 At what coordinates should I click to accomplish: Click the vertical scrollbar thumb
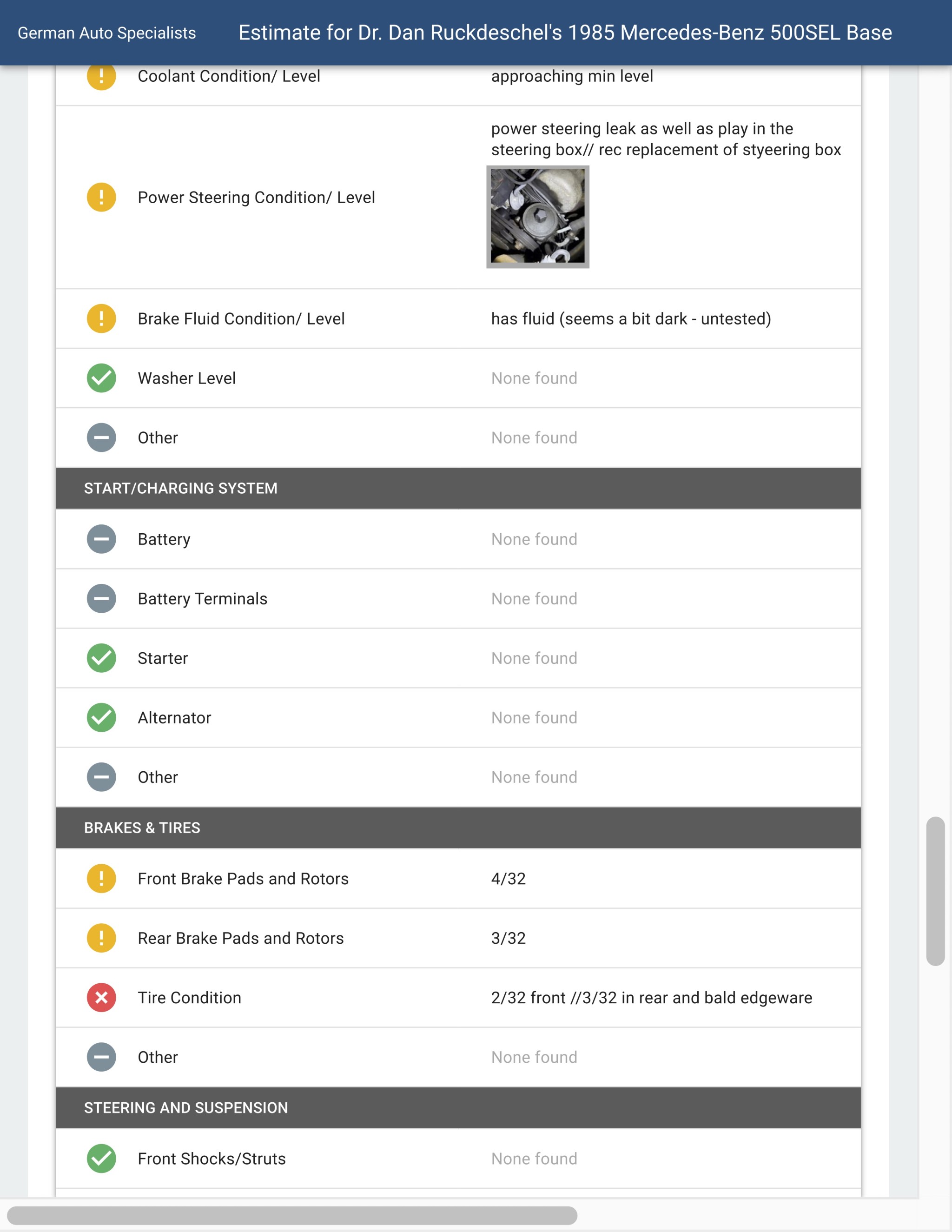pos(935,891)
